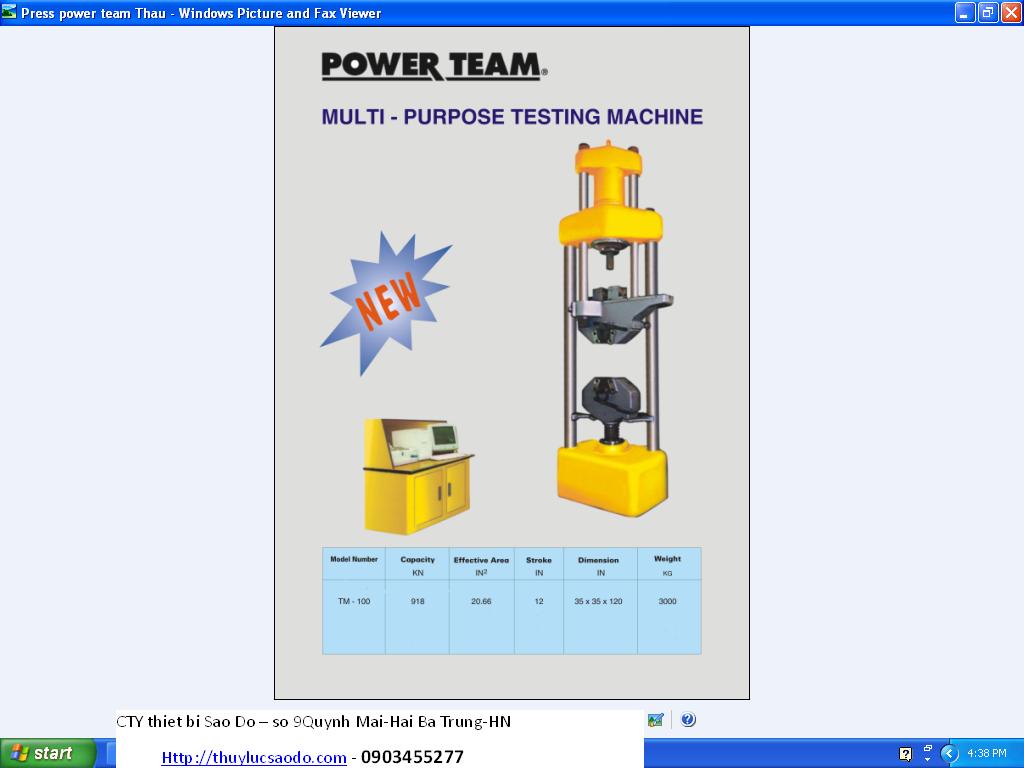Click the "Model Number" column header

pyautogui.click(x=354, y=559)
